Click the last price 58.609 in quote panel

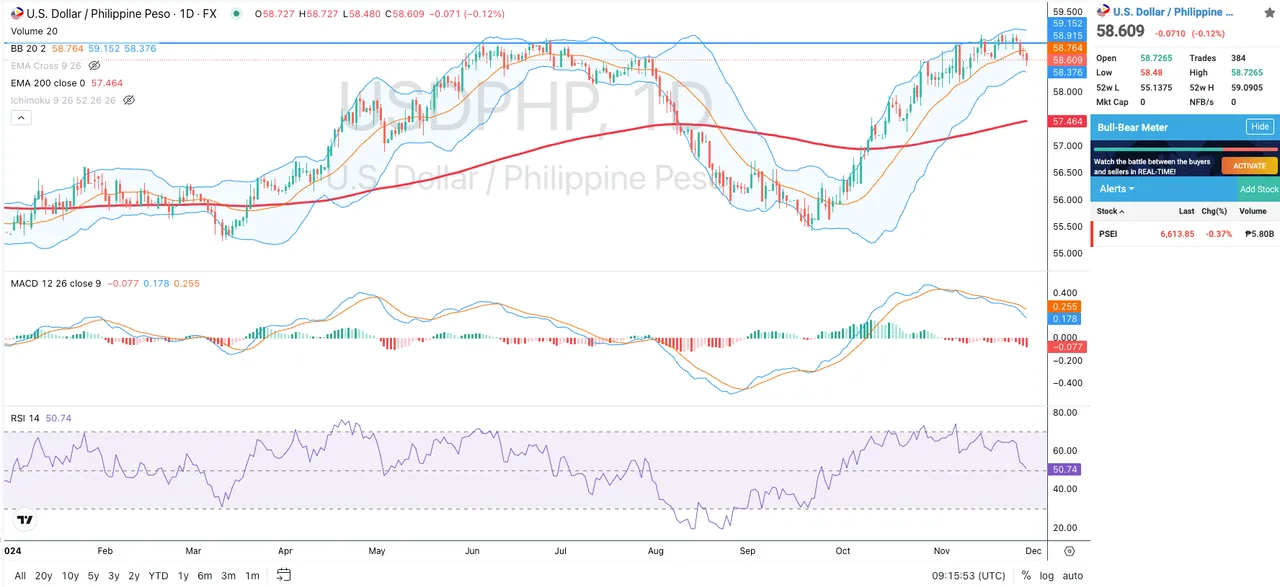(1121, 31)
